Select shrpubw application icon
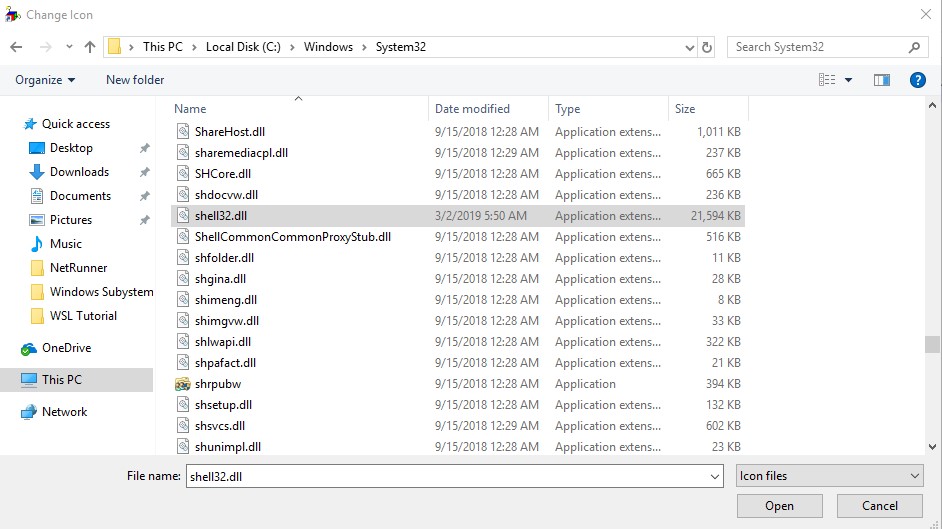 click(x=183, y=384)
